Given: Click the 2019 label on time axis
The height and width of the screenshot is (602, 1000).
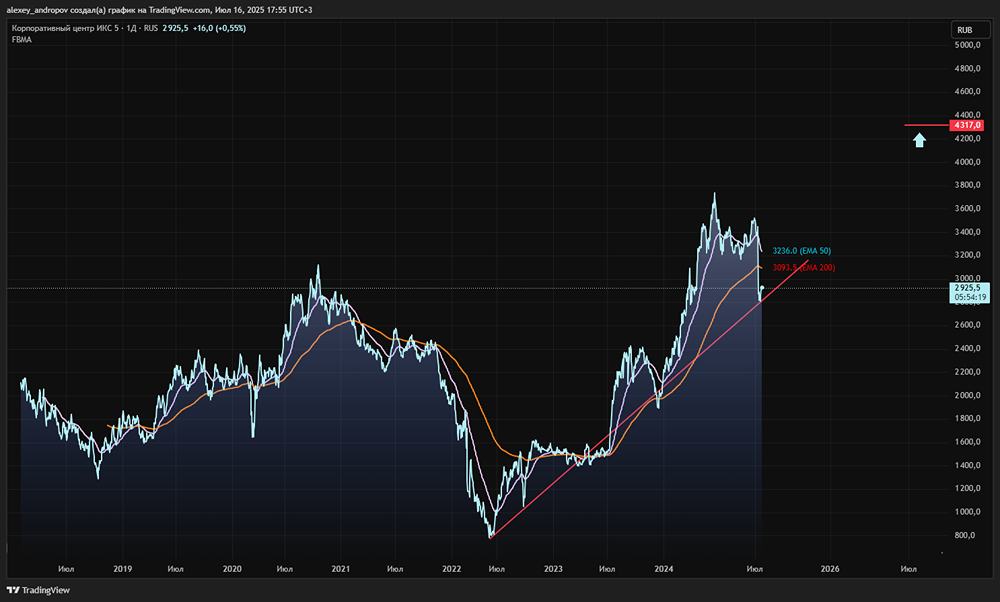Looking at the screenshot, I should (x=123, y=568).
